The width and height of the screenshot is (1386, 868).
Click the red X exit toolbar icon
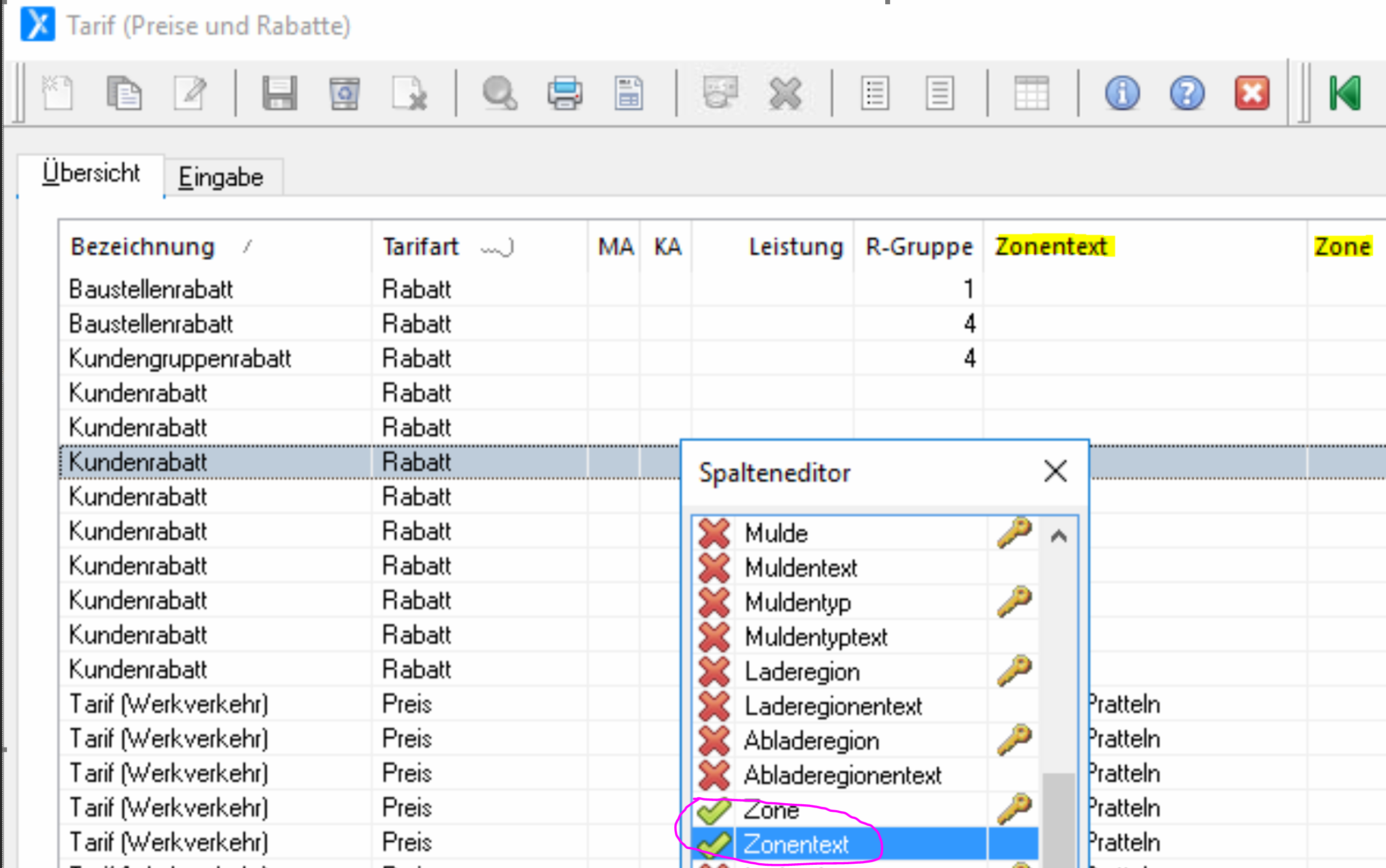tap(1252, 93)
